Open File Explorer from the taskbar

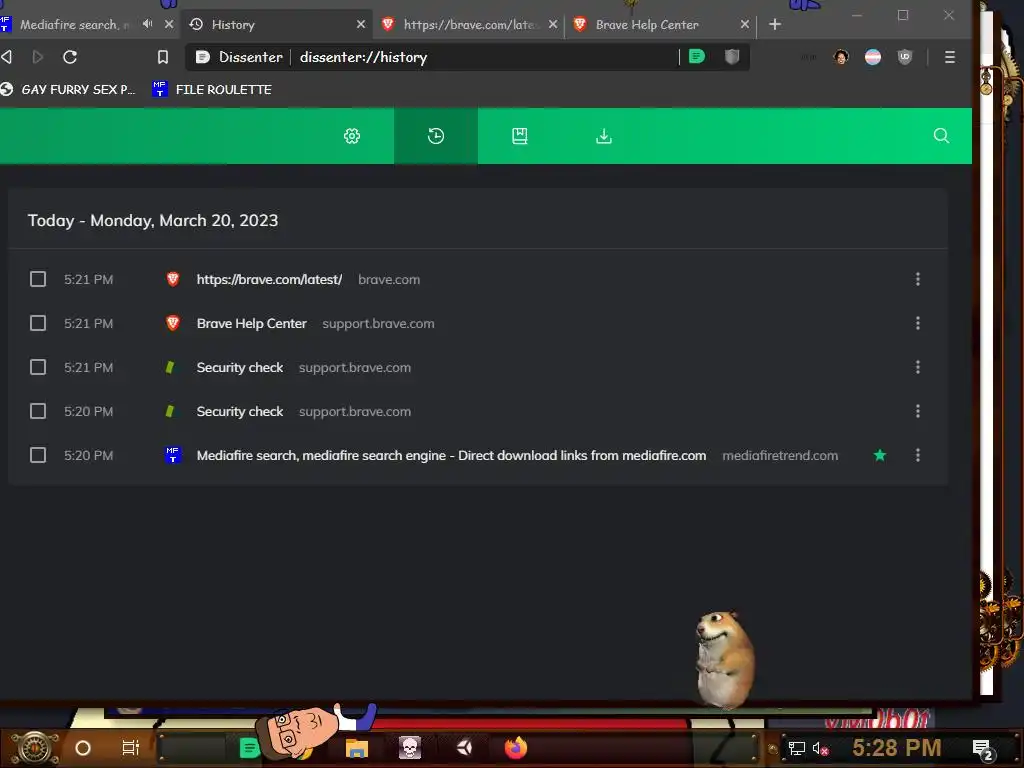[357, 748]
